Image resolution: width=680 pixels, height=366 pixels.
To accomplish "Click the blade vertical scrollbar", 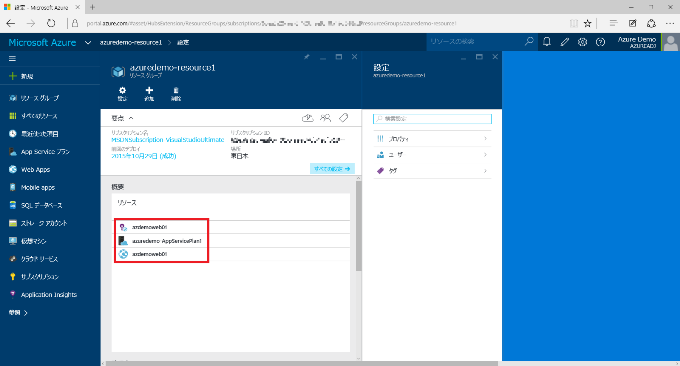I will point(359,225).
